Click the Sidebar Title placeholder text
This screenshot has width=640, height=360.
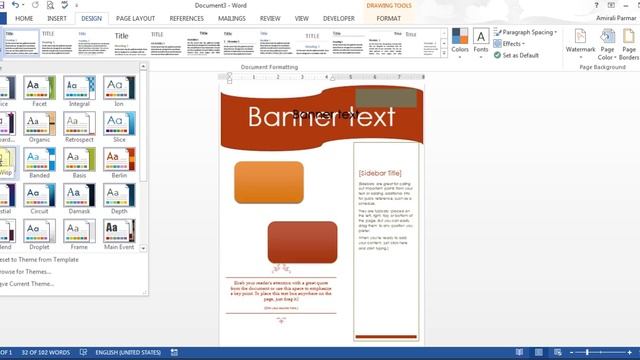click(380, 173)
